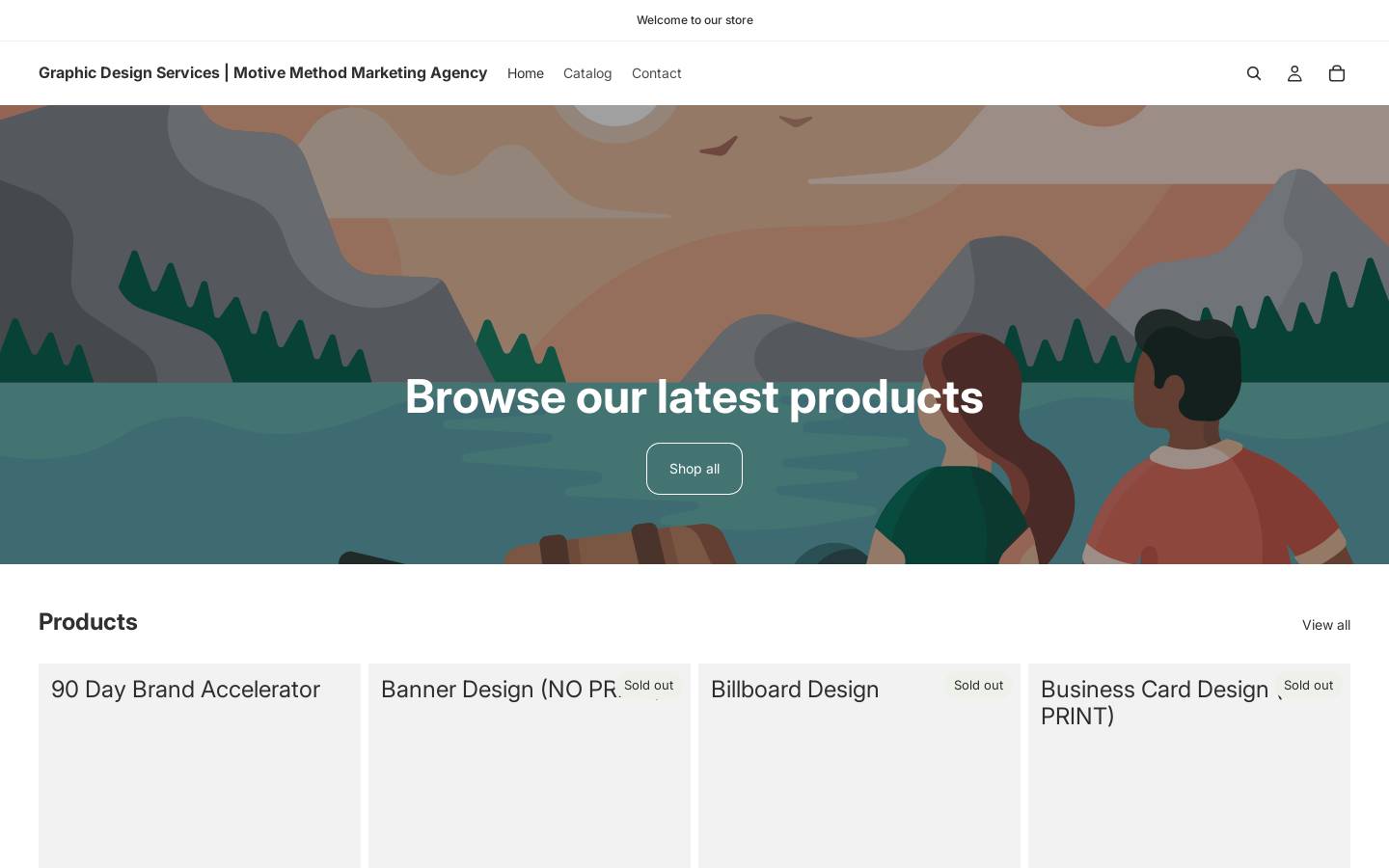The width and height of the screenshot is (1389, 868).
Task: Click the Sold out badge on Billboard Design
Action: coord(978,686)
